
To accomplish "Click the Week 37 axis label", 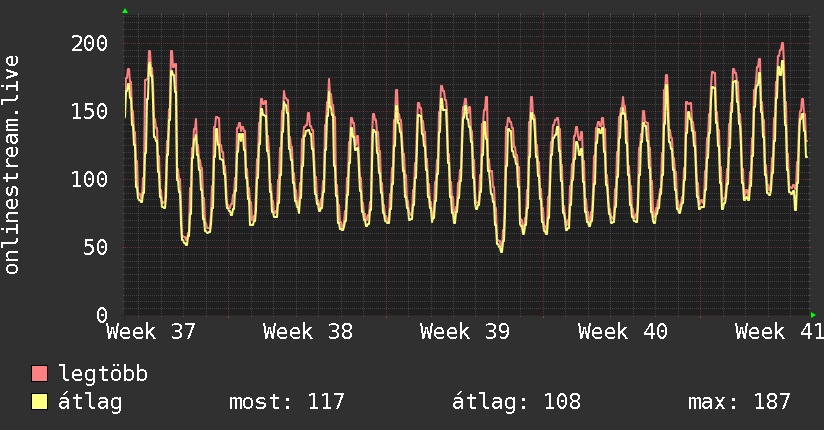I will tap(151, 332).
